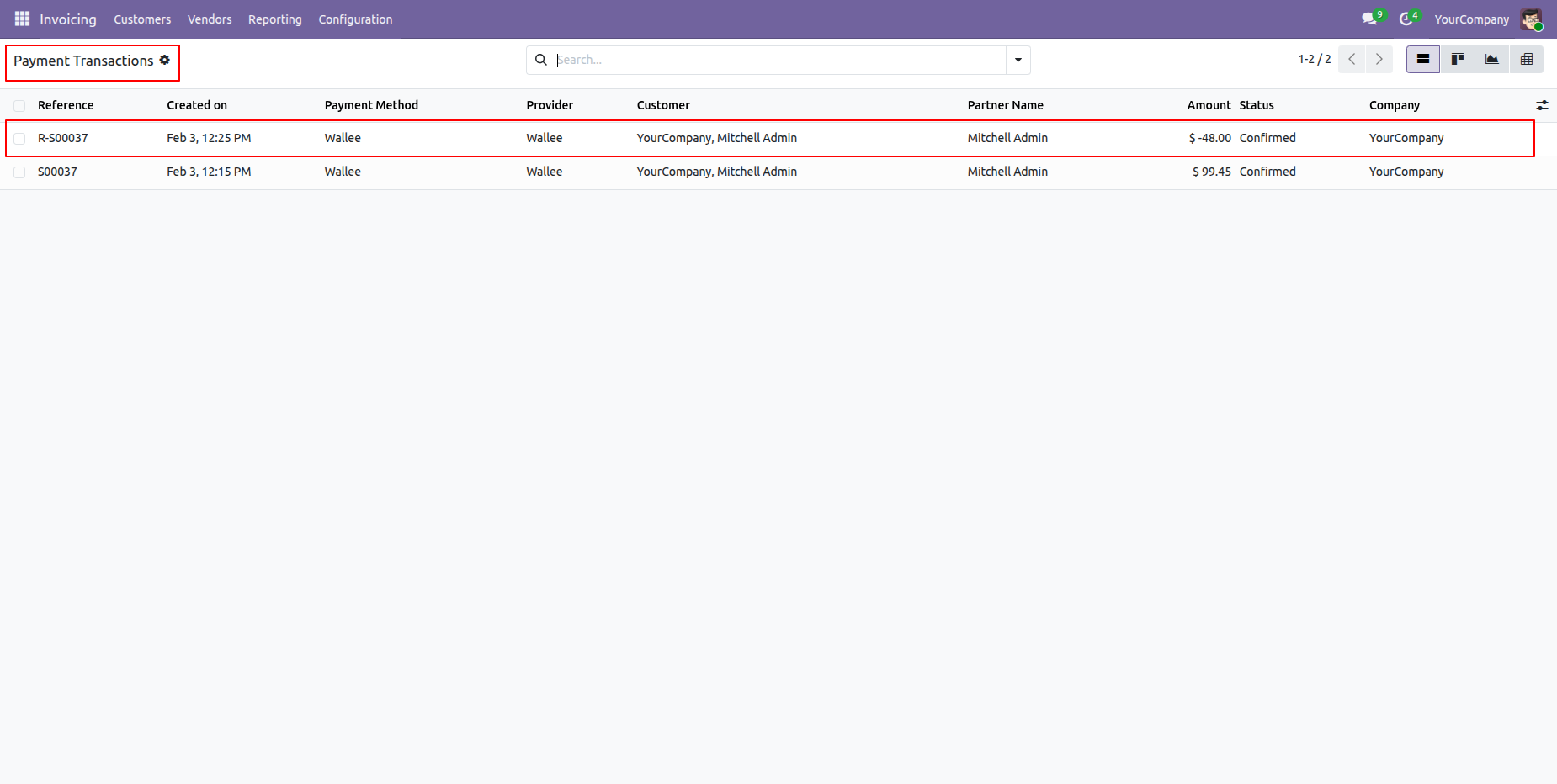Click the user avatar picture
Viewport: 1557px width, 784px height.
coord(1531,19)
